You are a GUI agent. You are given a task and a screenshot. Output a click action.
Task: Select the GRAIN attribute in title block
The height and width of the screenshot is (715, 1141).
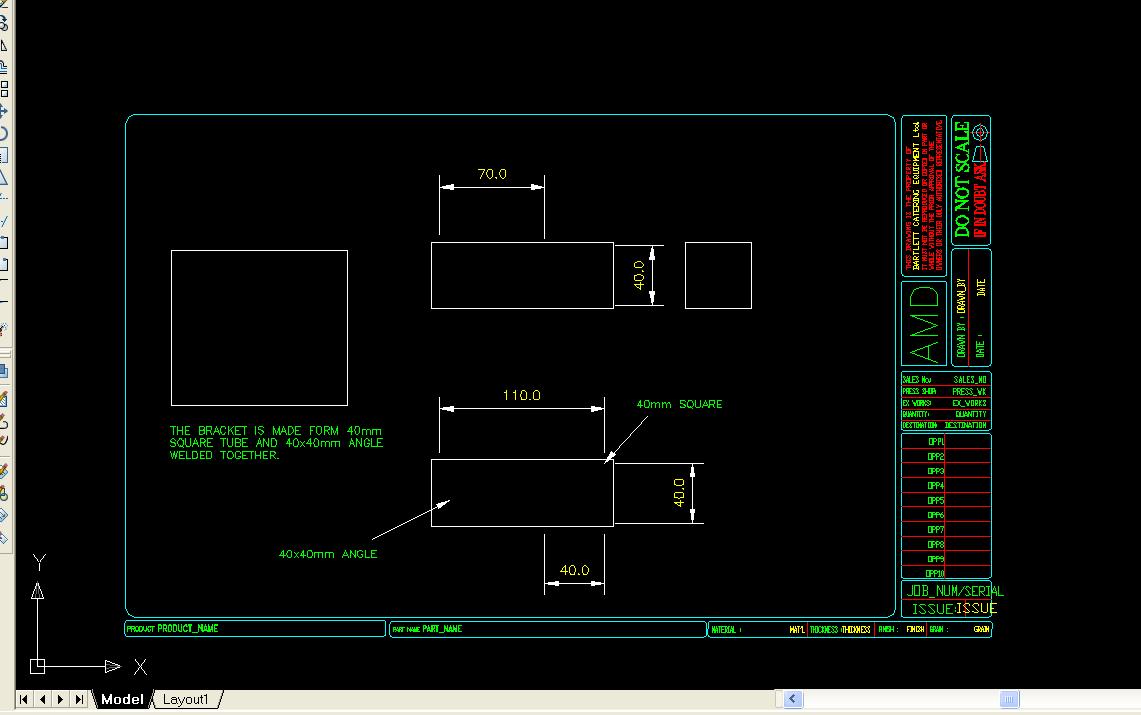point(981,630)
